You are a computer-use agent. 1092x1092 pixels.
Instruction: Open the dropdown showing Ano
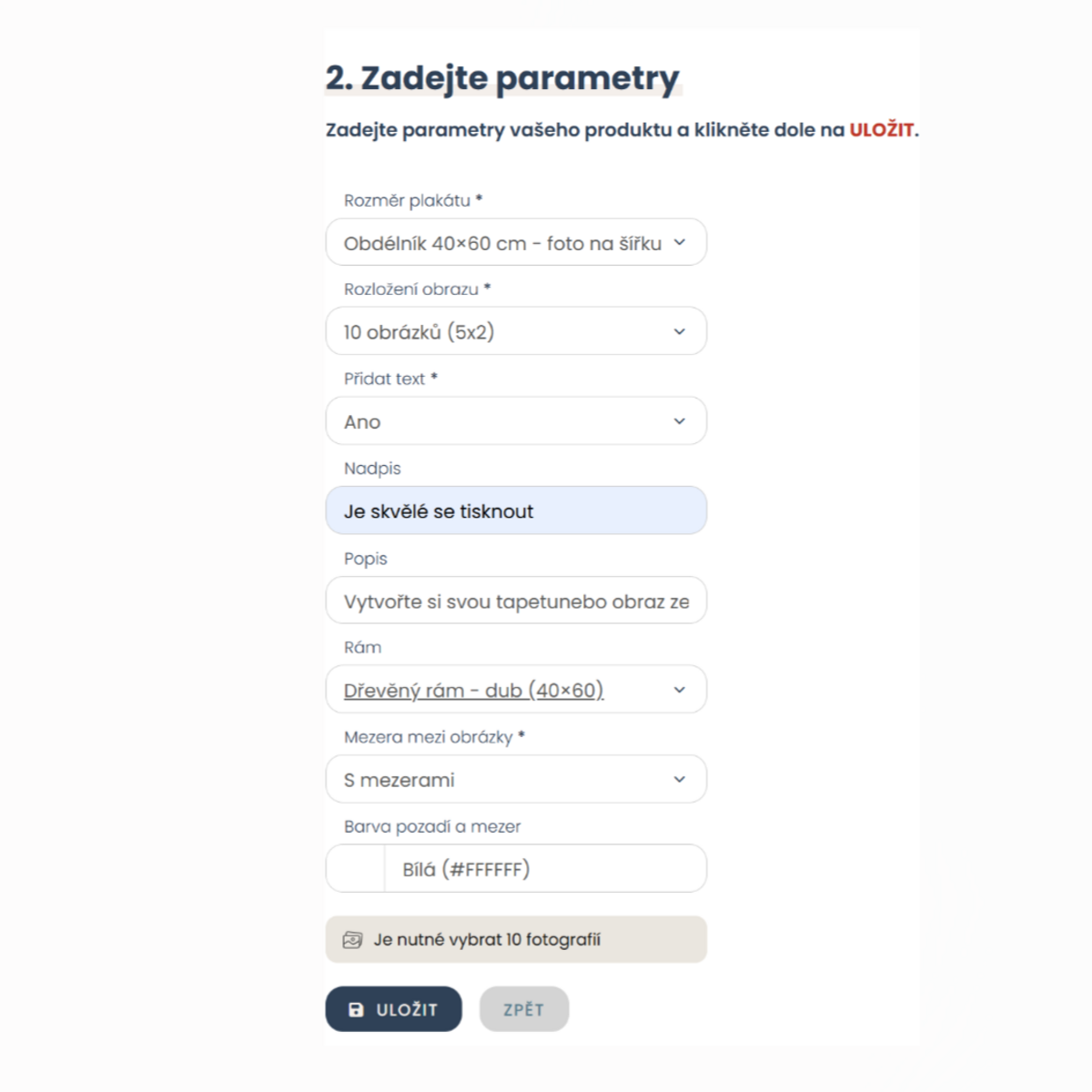point(500,421)
